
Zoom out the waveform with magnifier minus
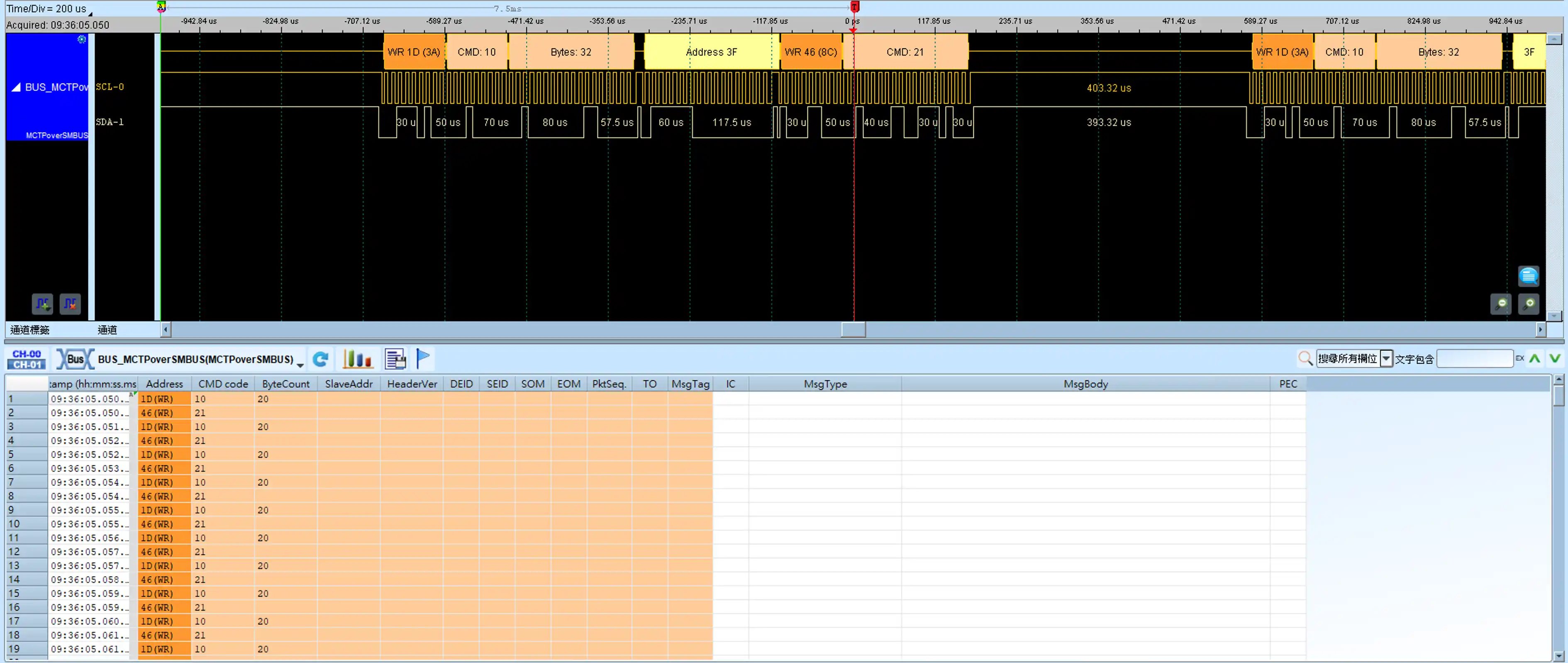pyautogui.click(x=1500, y=304)
